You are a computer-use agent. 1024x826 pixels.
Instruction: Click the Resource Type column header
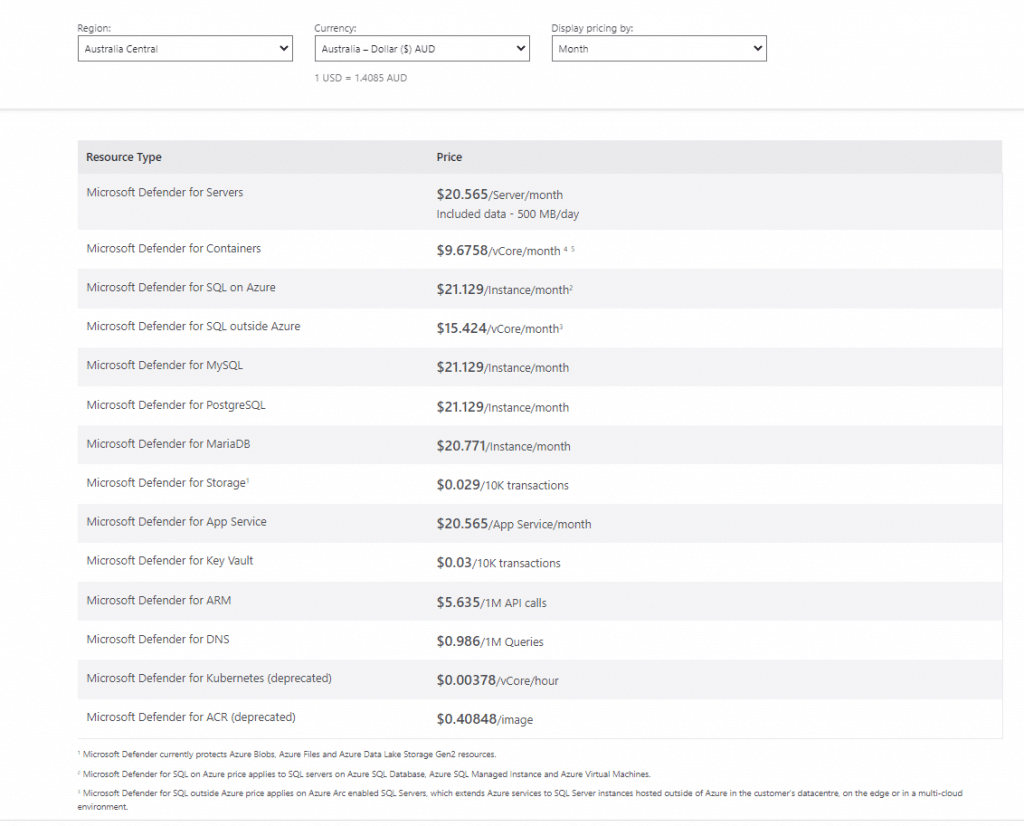pyautogui.click(x=124, y=157)
